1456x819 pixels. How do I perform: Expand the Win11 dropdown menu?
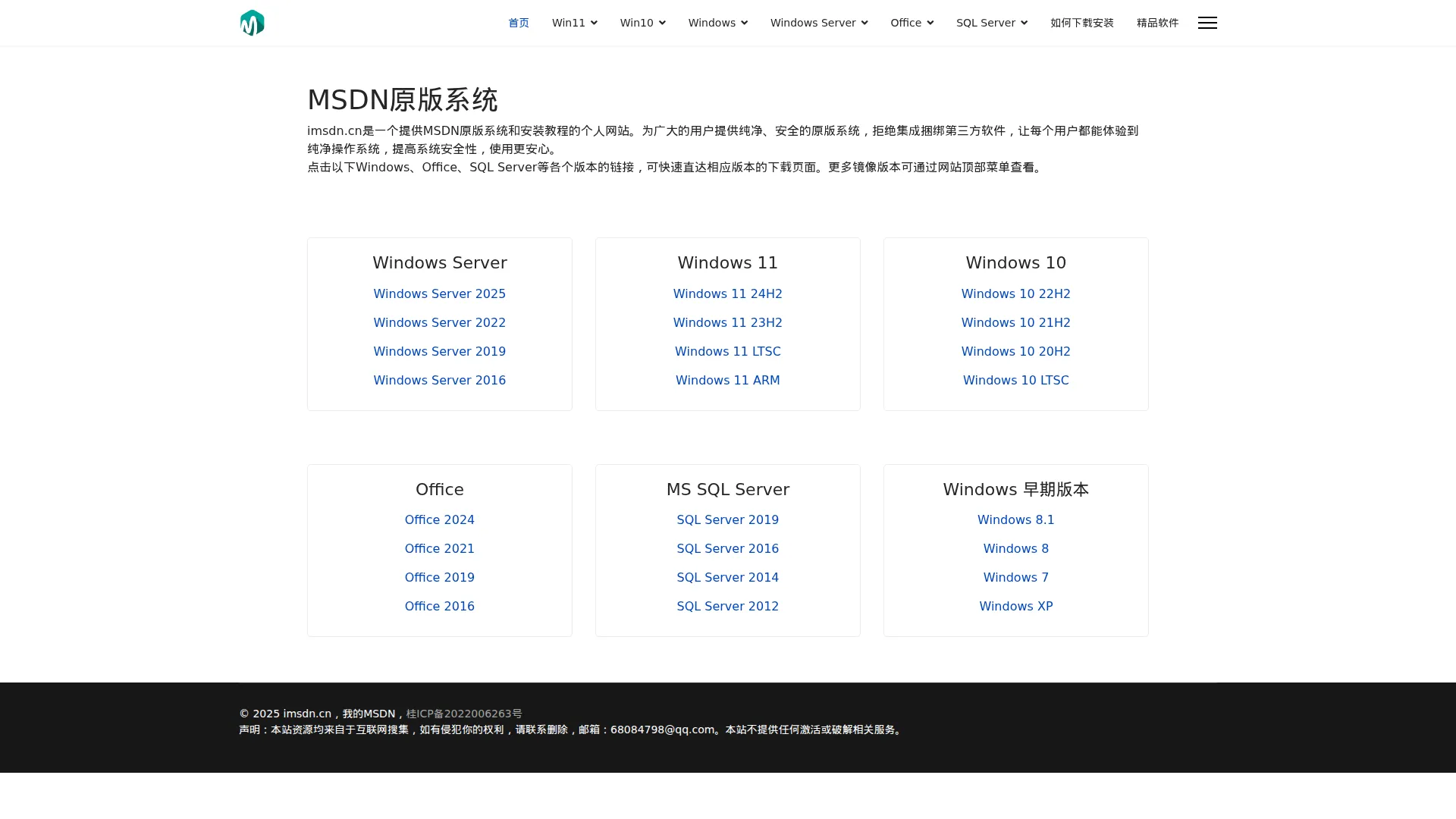pos(574,23)
